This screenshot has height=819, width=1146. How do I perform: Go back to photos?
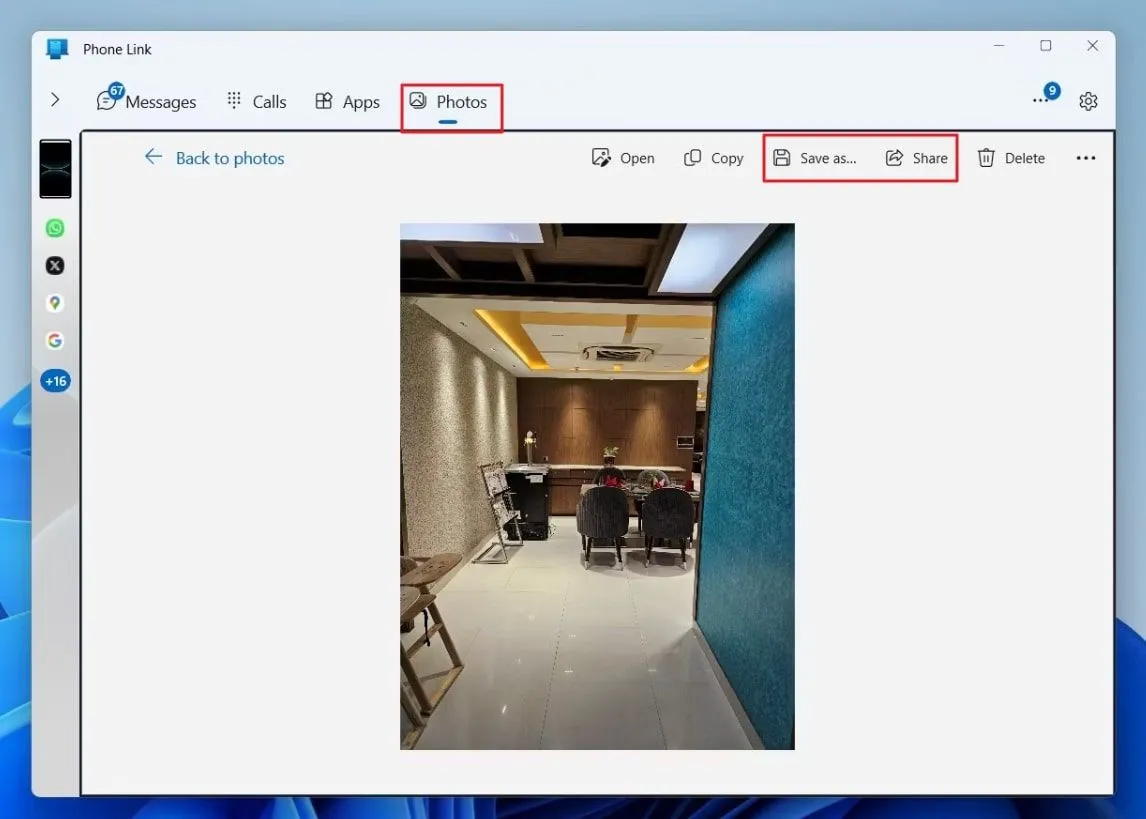click(214, 158)
